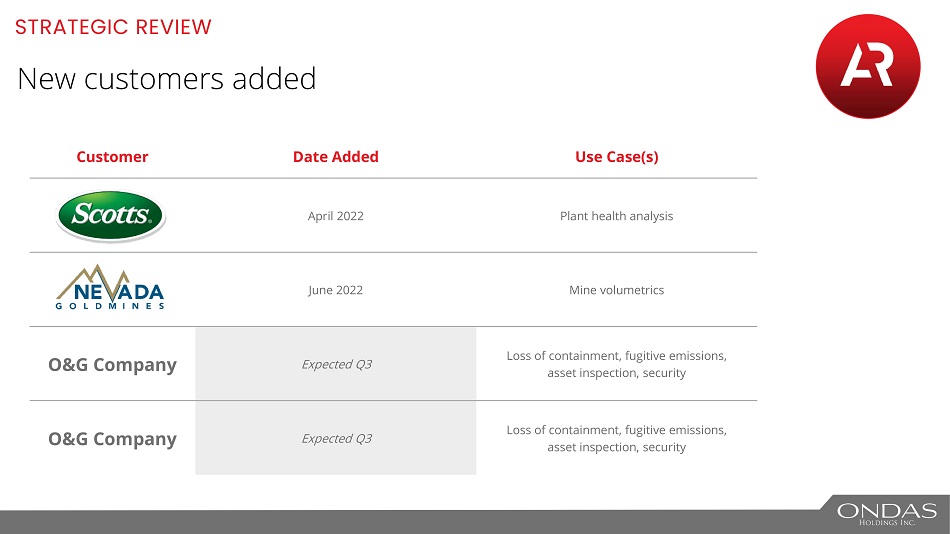Click the first loss of containment use case
The height and width of the screenshot is (534, 950).
[x=616, y=364]
